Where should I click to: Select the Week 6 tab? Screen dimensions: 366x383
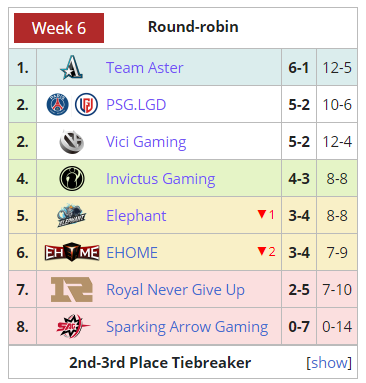pos(59,28)
